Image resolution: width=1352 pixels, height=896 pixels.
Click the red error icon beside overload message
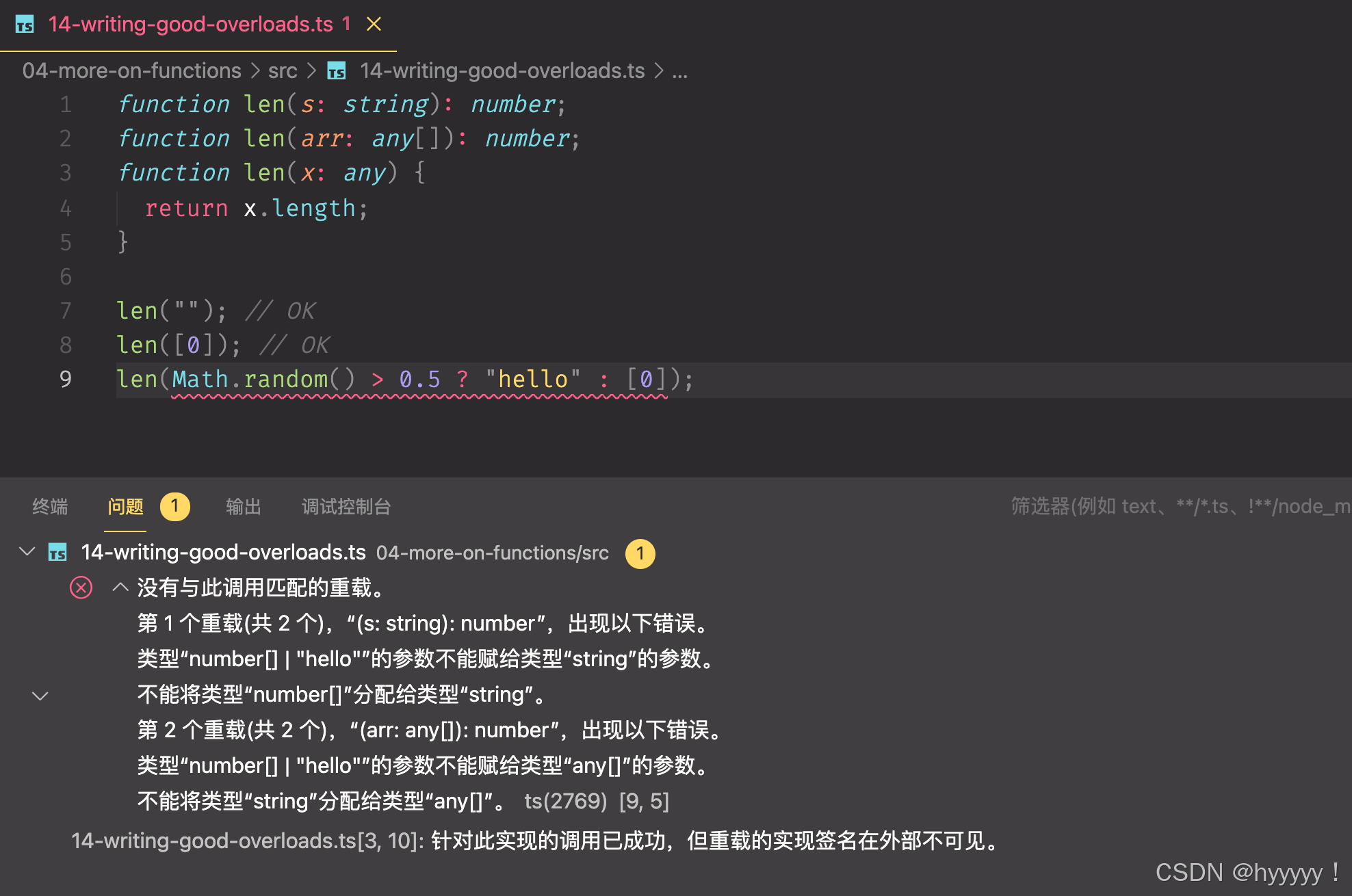click(x=81, y=588)
